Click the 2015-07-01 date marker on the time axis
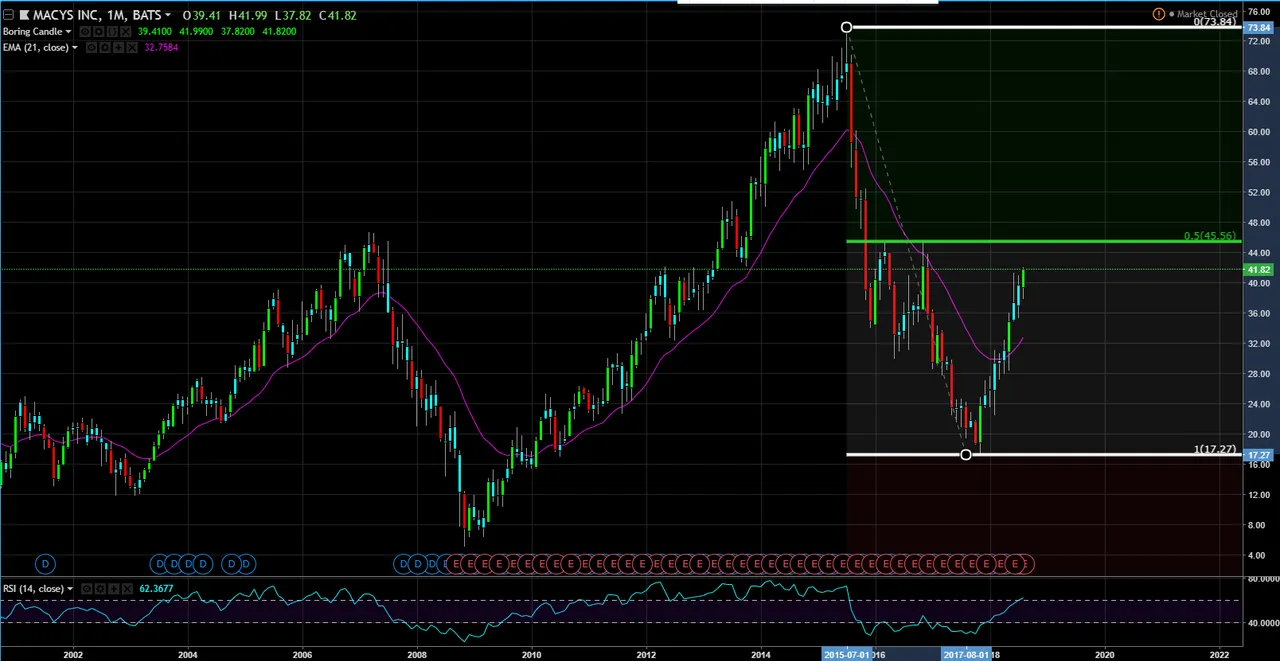 point(848,654)
